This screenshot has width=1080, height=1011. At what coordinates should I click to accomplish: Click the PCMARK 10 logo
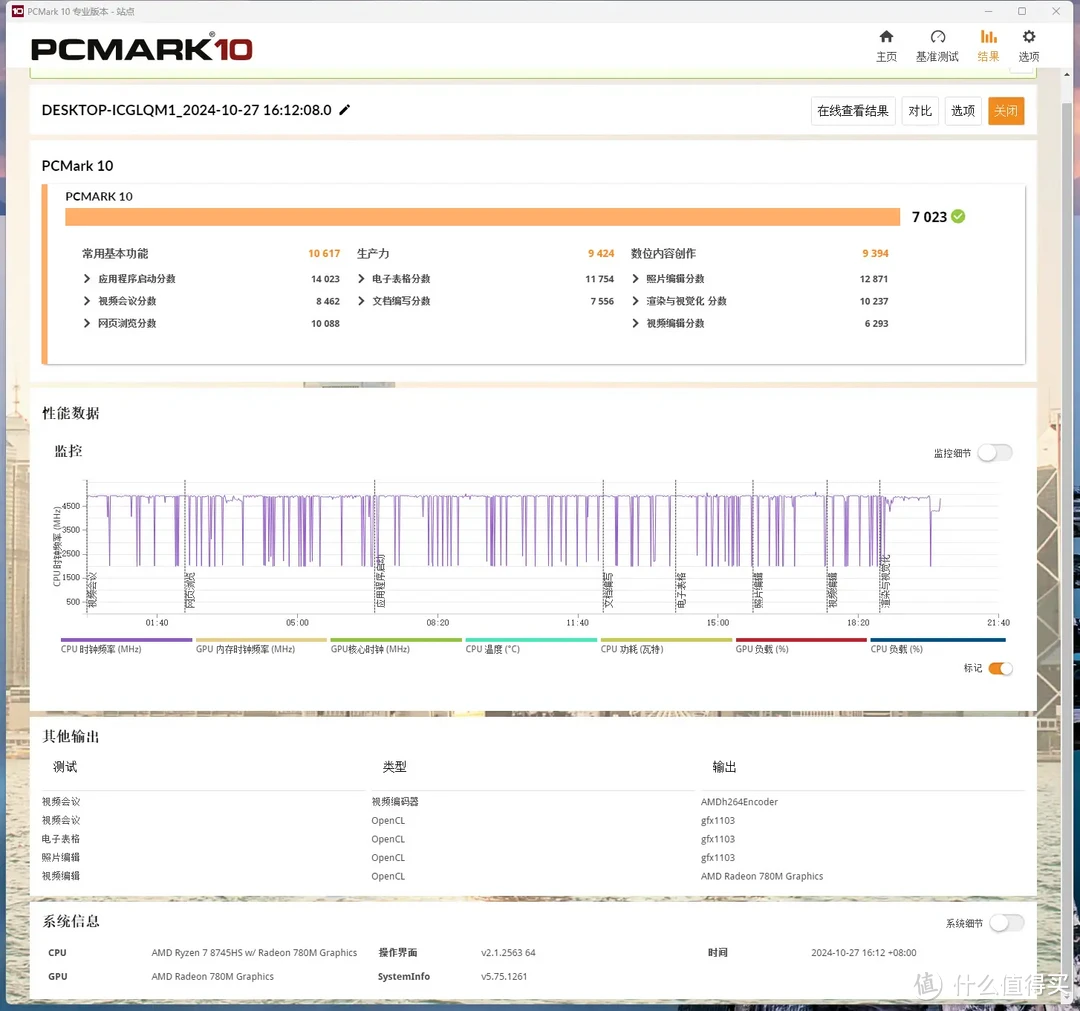click(142, 48)
